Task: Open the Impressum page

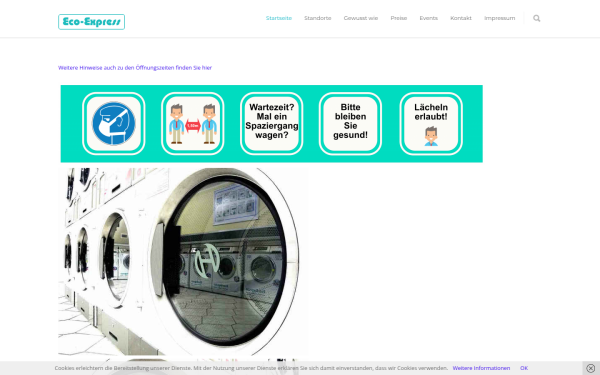Action: click(x=499, y=18)
